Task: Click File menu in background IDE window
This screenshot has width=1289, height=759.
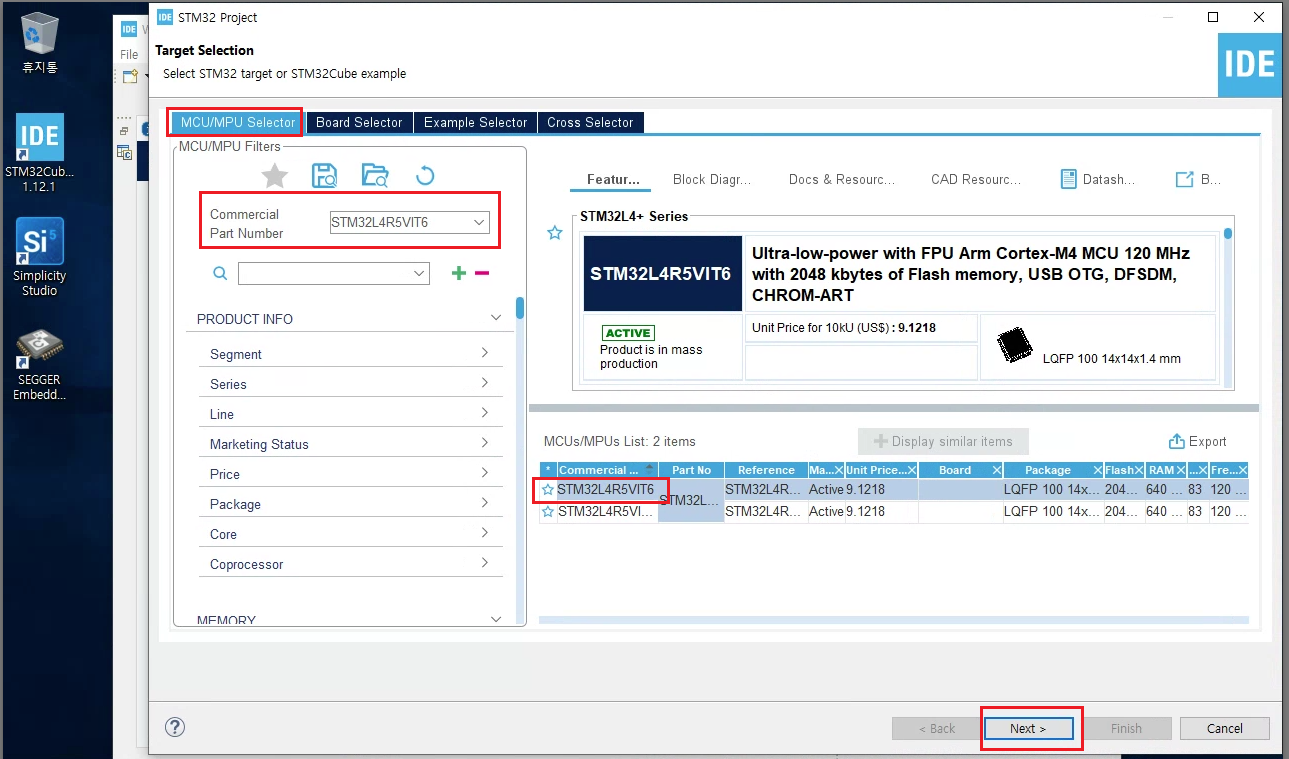Action: pos(130,54)
